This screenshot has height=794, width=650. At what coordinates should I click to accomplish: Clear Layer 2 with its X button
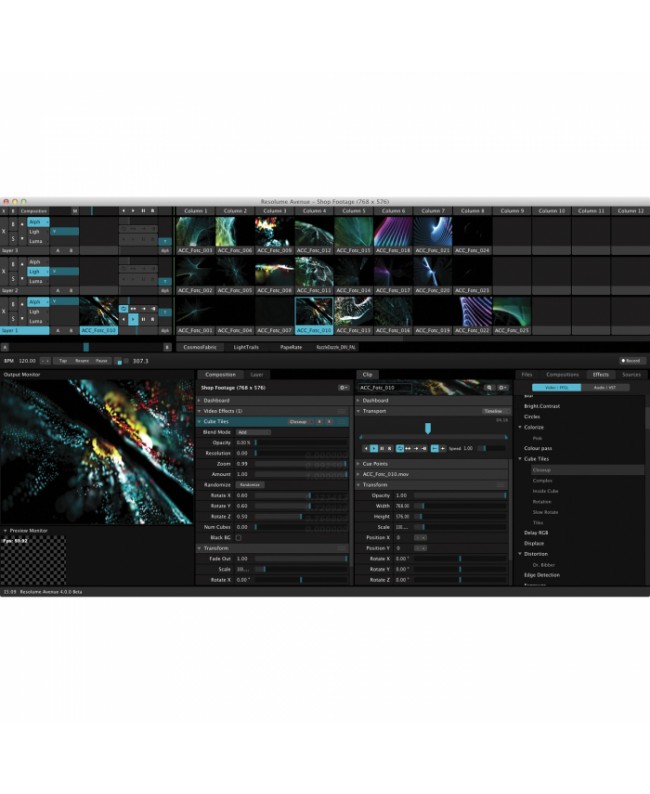click(x=4, y=272)
